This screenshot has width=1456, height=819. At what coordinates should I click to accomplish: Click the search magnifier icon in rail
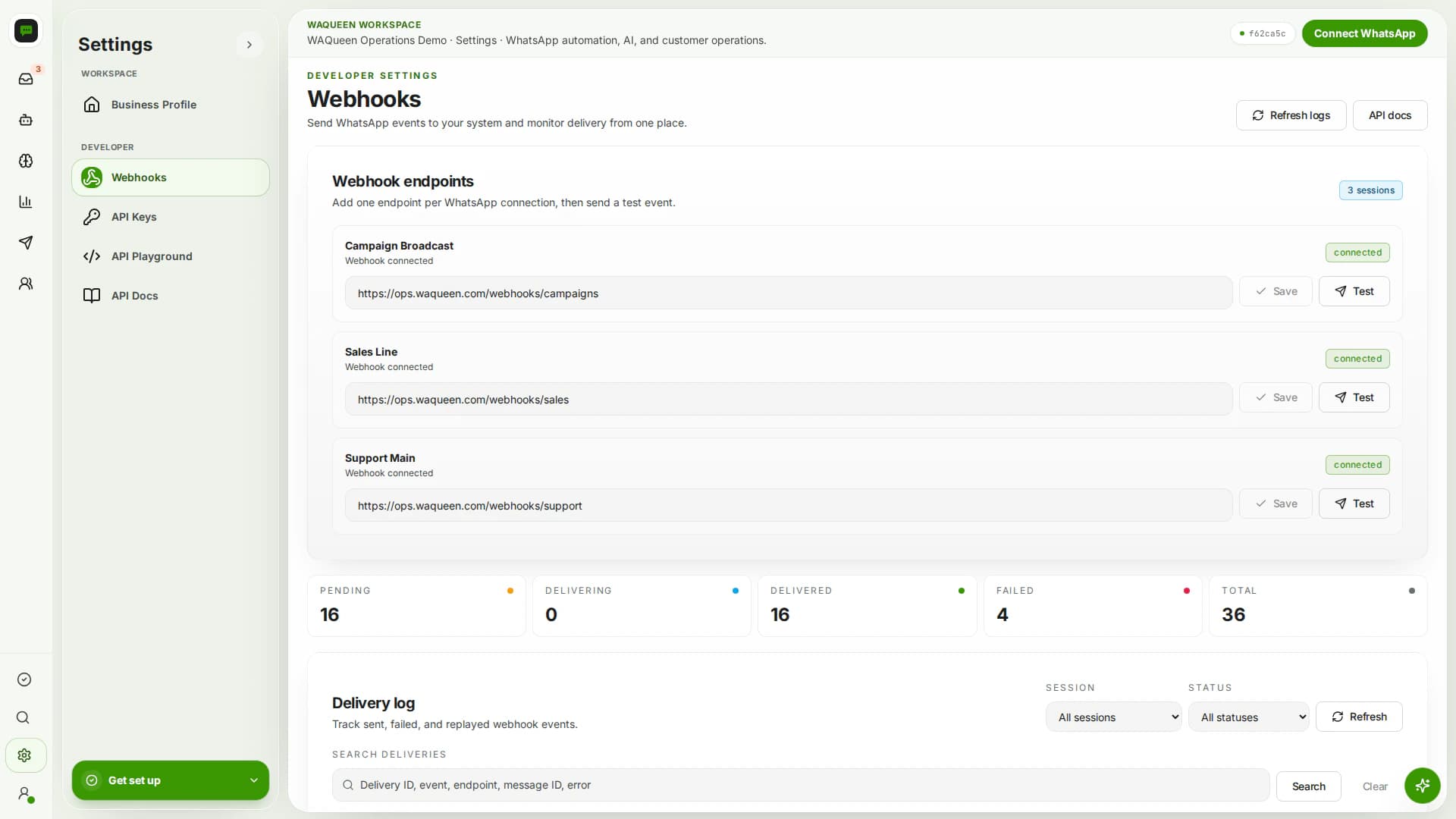click(24, 717)
